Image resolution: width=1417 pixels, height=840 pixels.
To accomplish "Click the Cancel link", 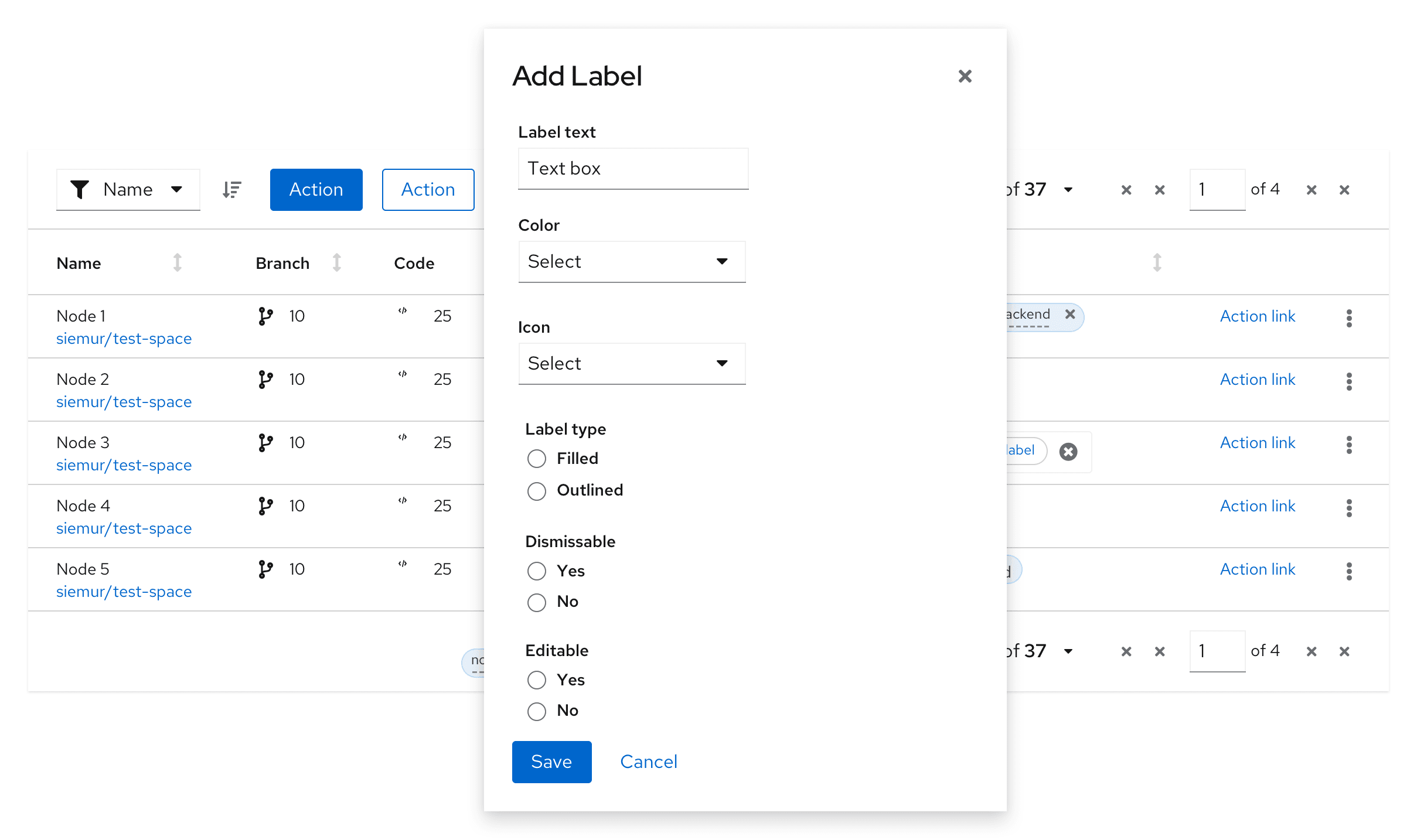I will (648, 762).
